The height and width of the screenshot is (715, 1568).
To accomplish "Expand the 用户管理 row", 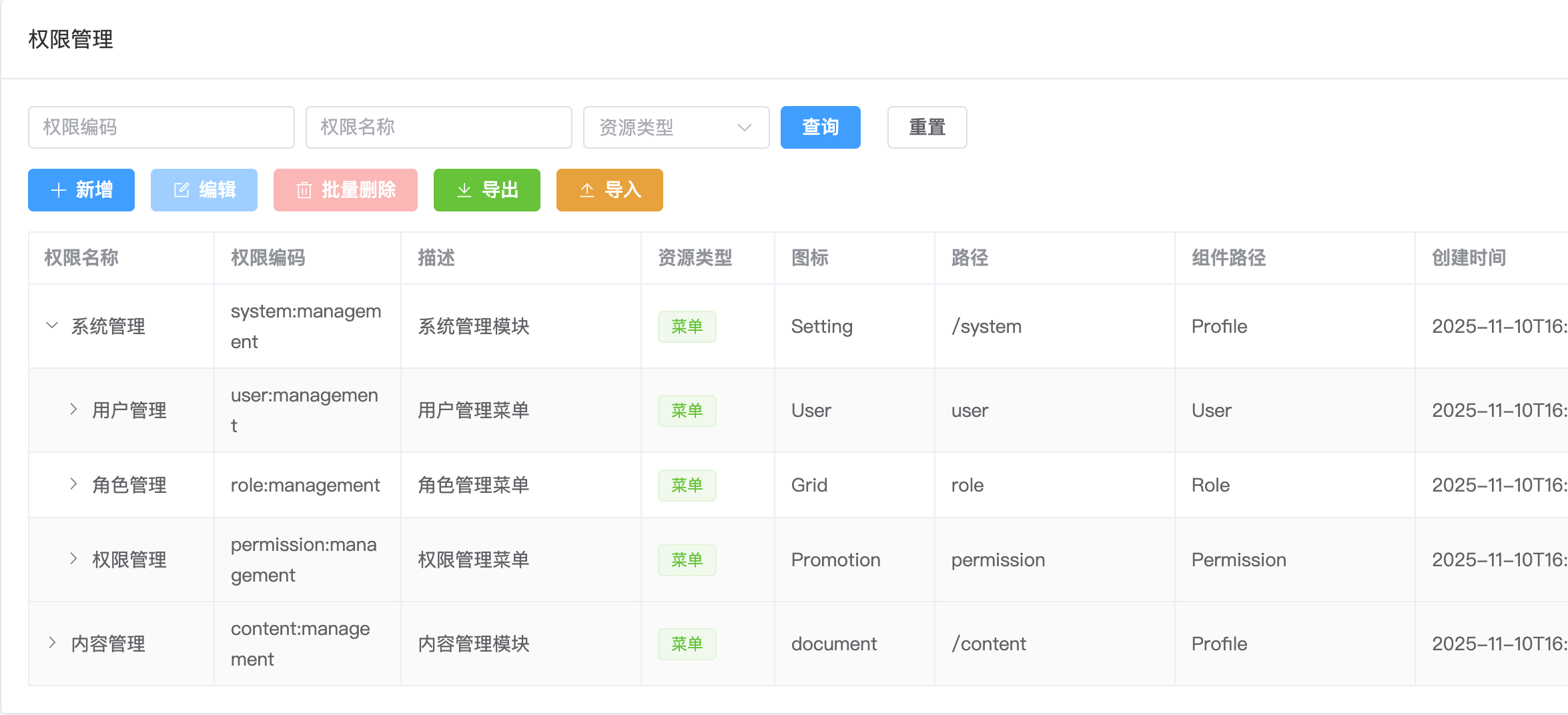I will (73, 410).
